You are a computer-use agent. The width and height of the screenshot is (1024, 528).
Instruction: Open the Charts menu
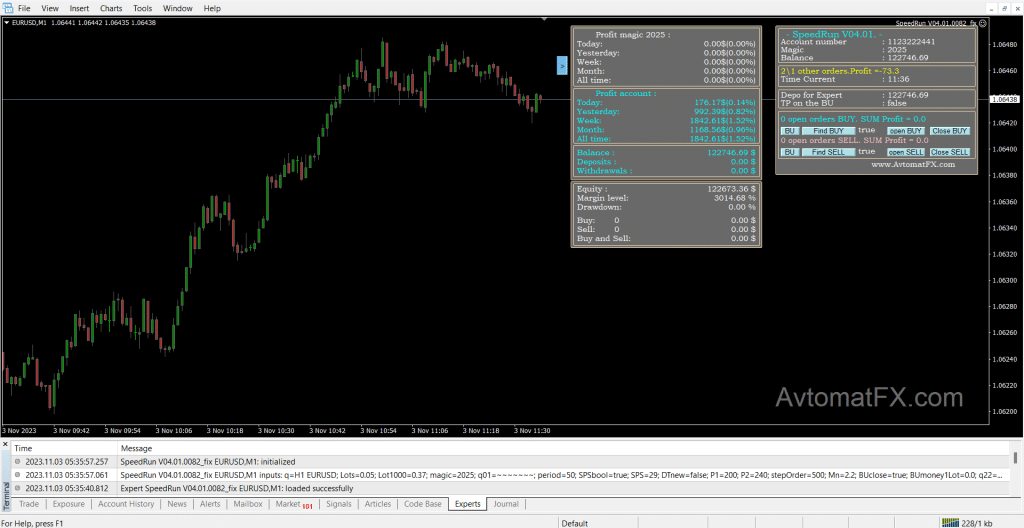(x=110, y=8)
